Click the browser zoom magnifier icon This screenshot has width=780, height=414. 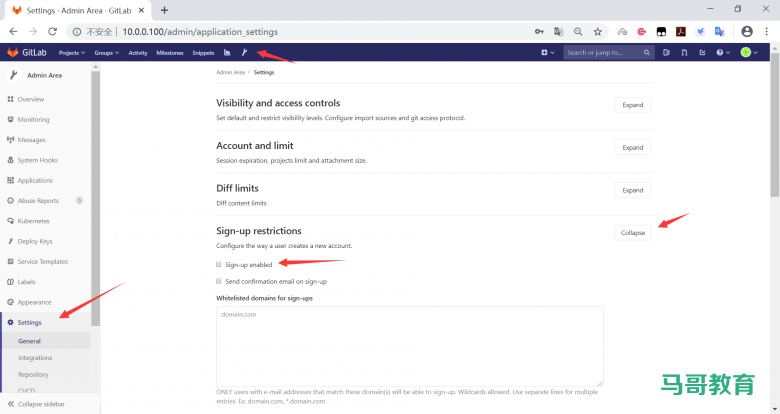(x=578, y=32)
